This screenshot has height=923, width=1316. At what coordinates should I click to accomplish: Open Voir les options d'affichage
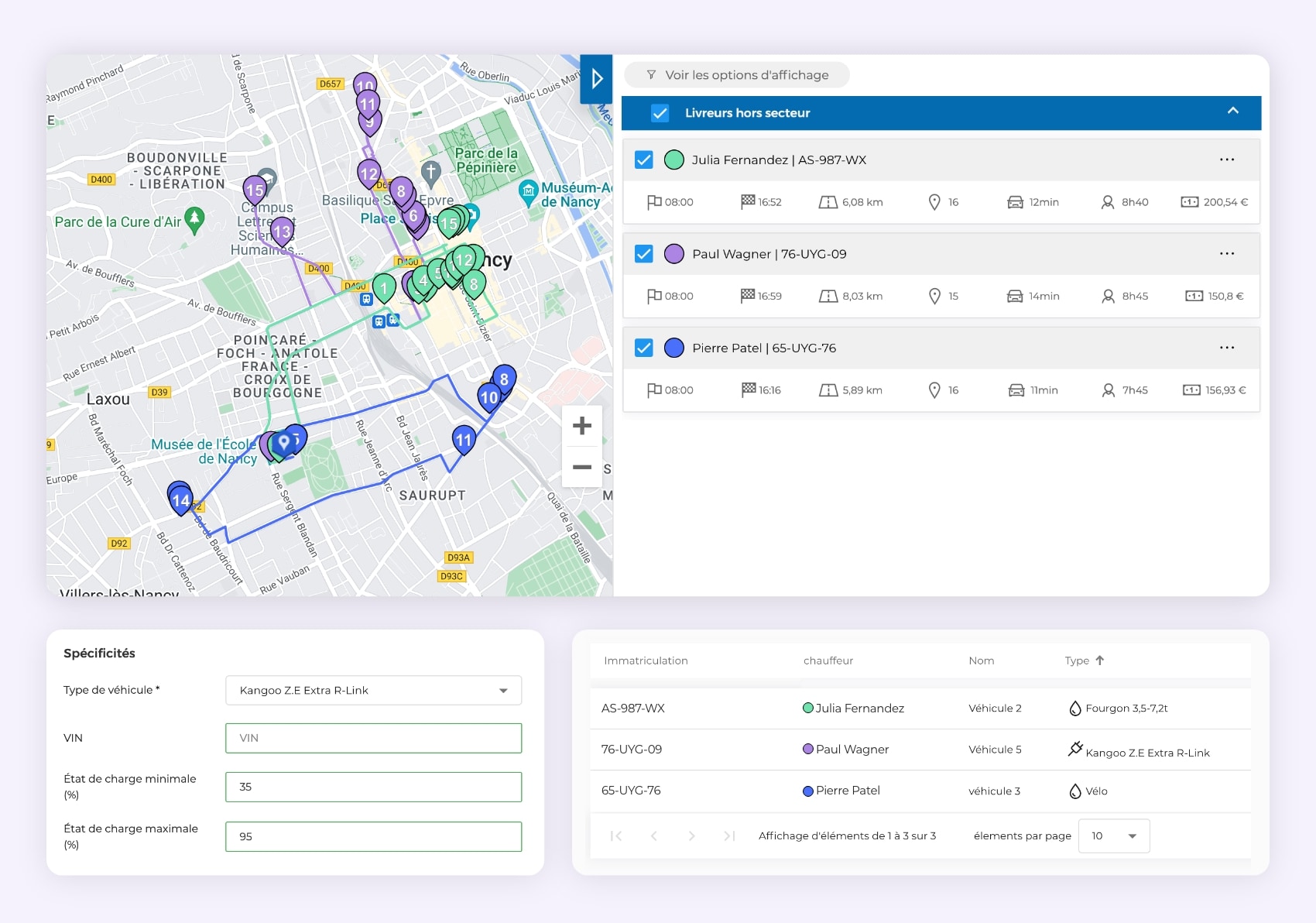pos(736,74)
